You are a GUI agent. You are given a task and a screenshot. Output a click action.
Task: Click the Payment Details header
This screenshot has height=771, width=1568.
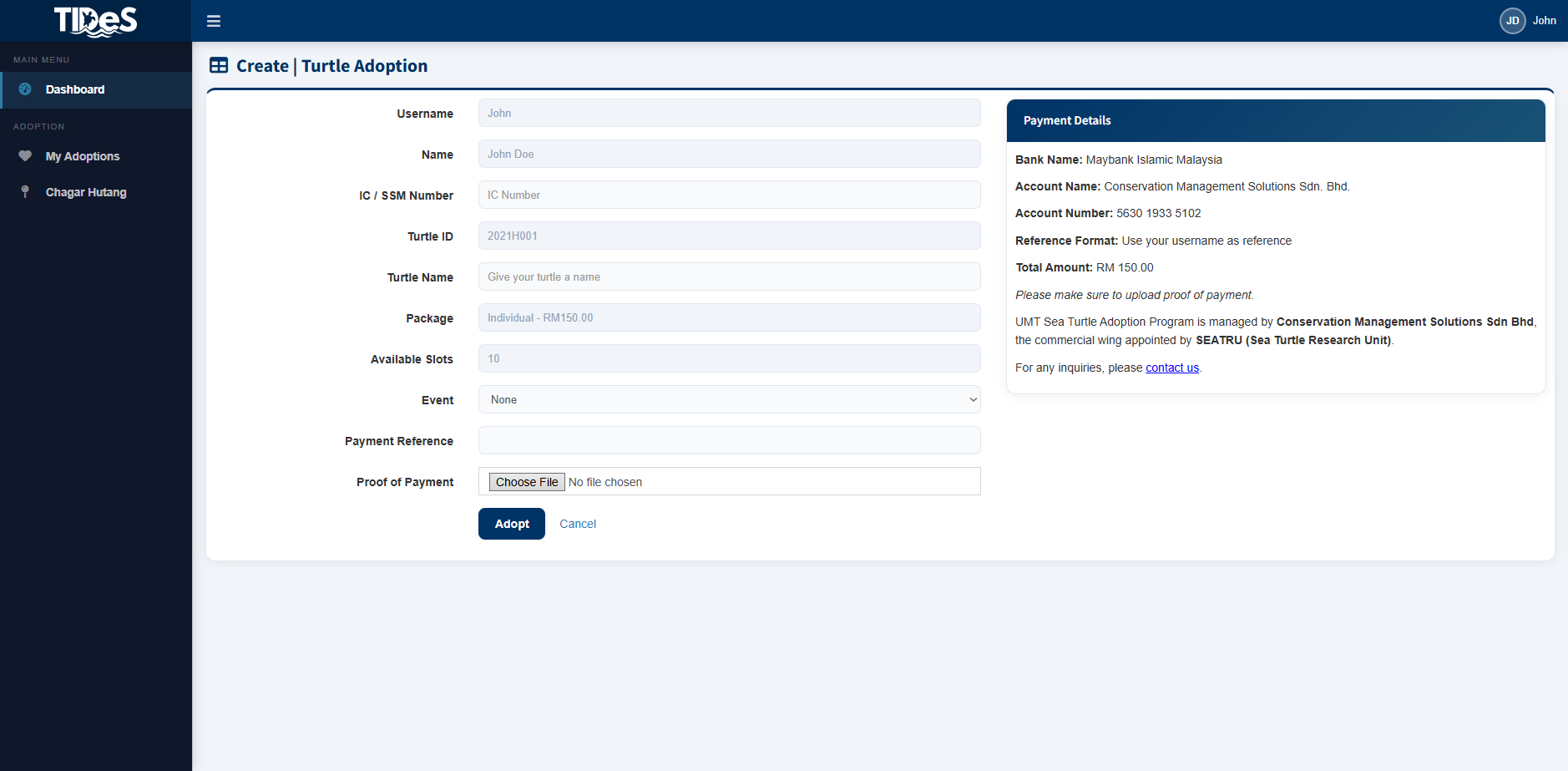pyautogui.click(x=1276, y=120)
